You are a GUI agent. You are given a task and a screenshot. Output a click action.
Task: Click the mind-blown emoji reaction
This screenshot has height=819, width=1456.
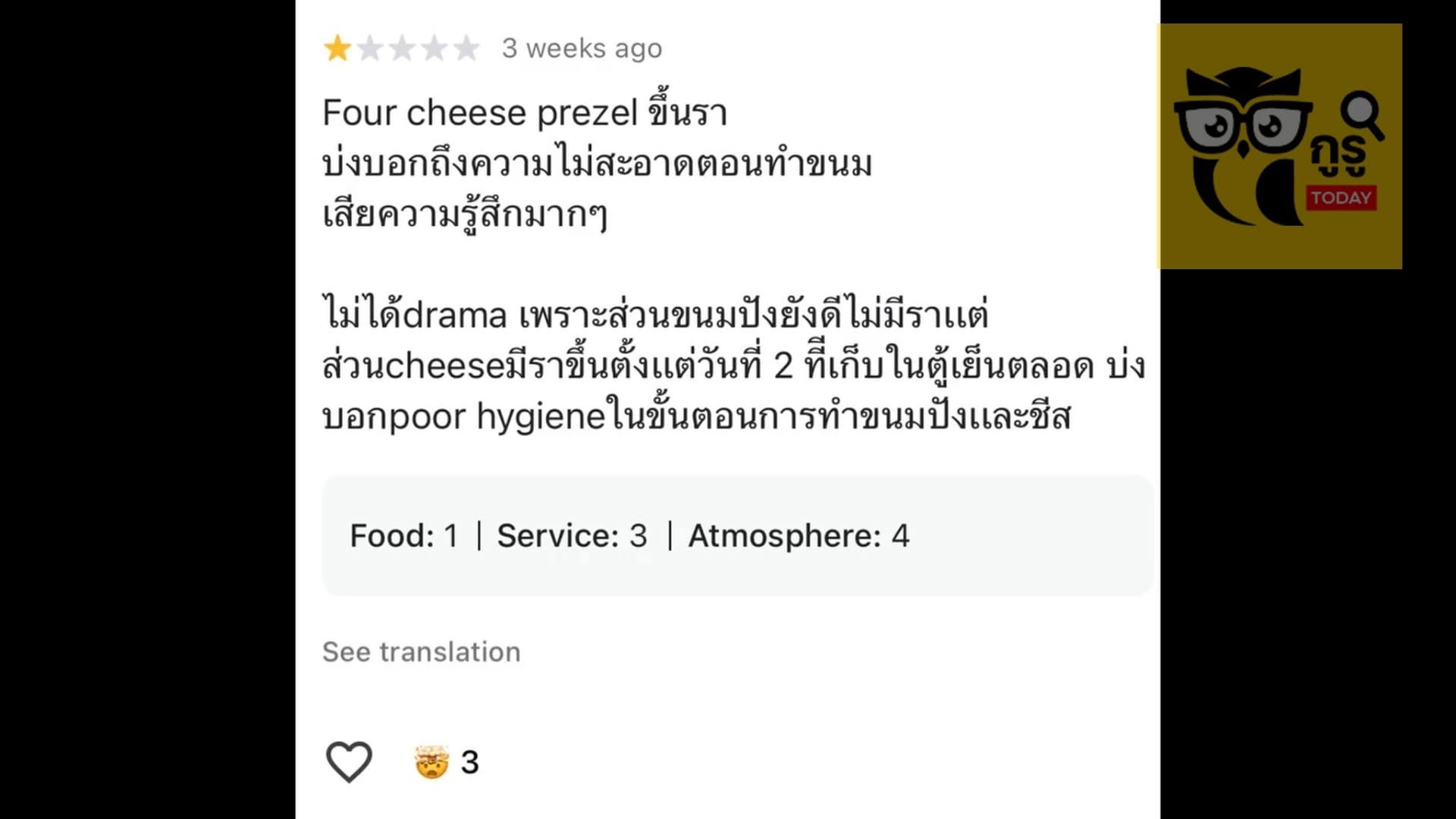(x=431, y=761)
